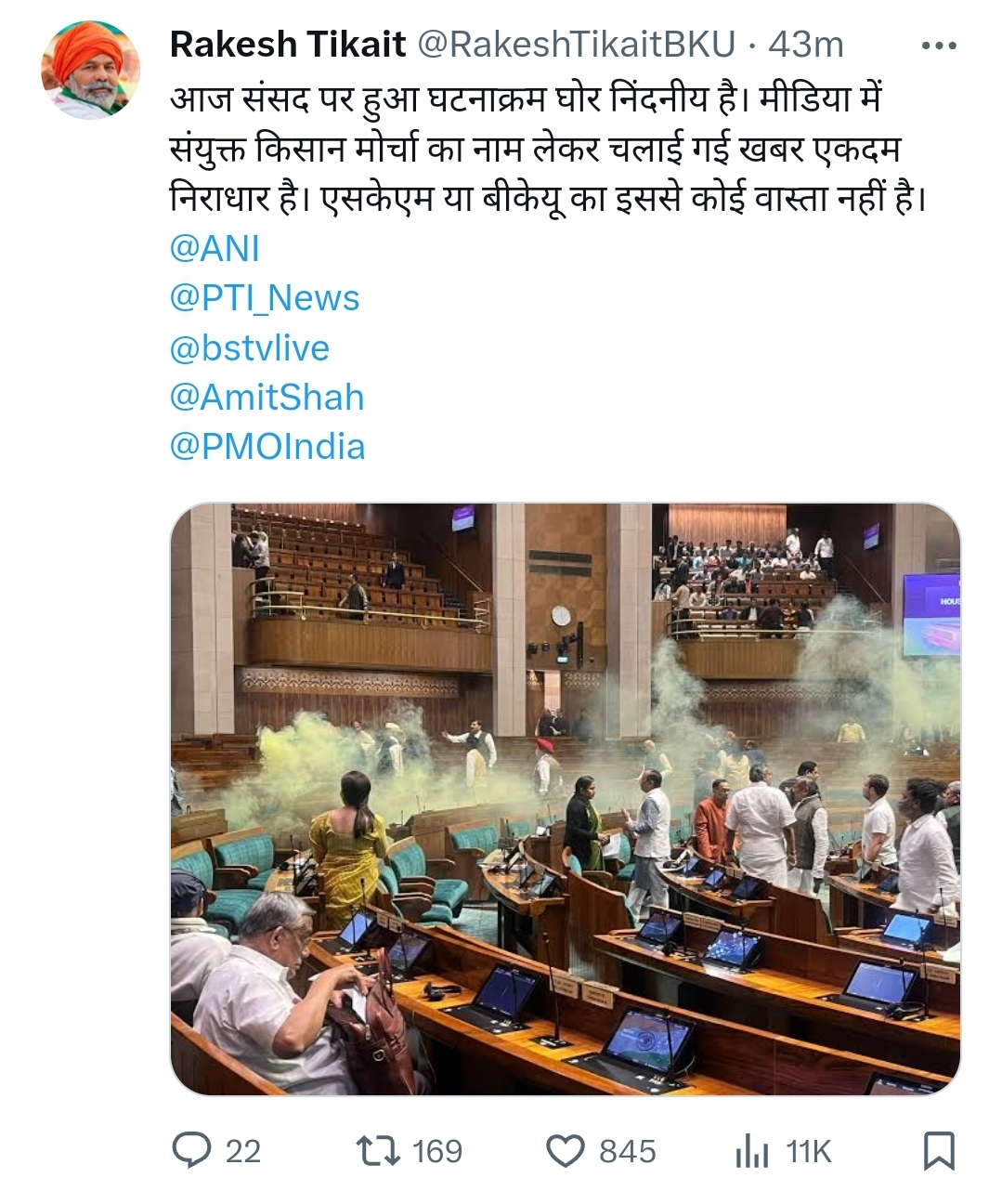Click the 169 reposts count
This screenshot has height=1204, width=1002.
[436, 1152]
